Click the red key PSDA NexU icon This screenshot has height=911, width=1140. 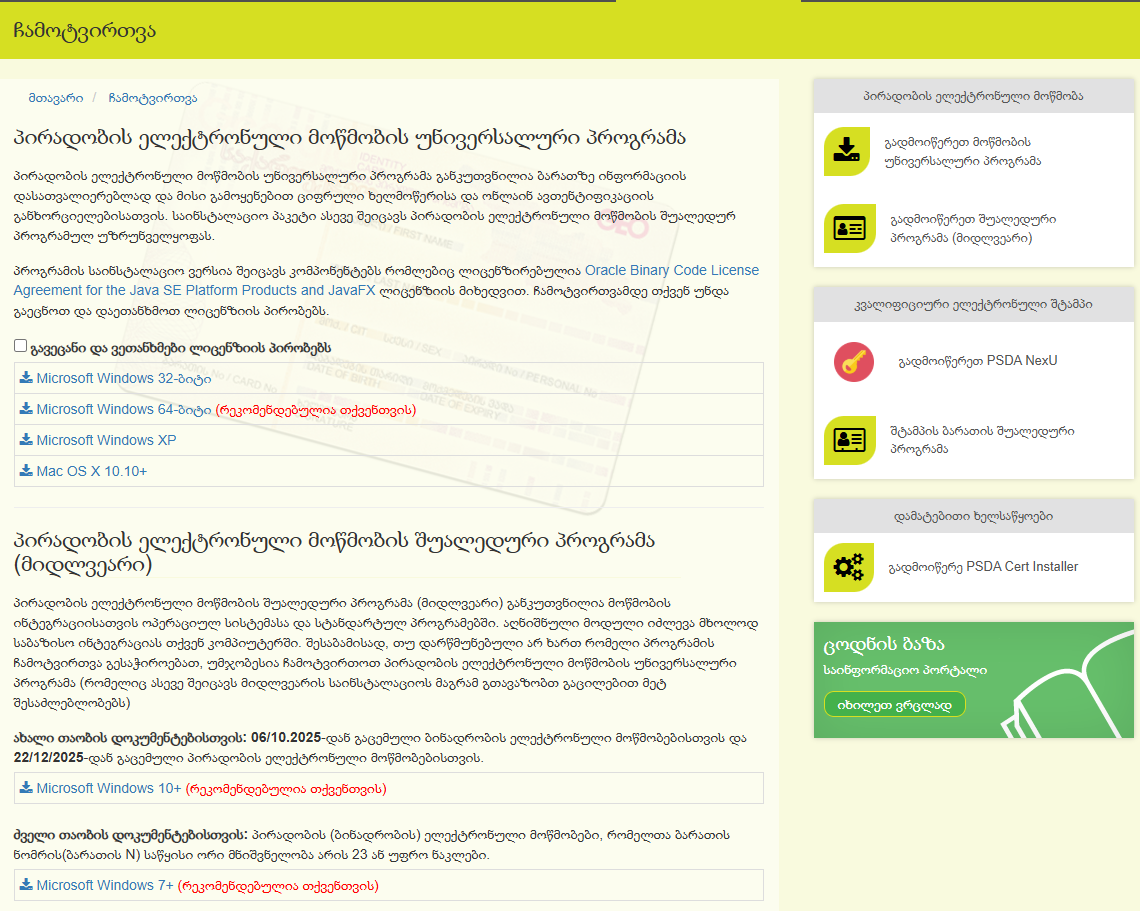pos(853,361)
